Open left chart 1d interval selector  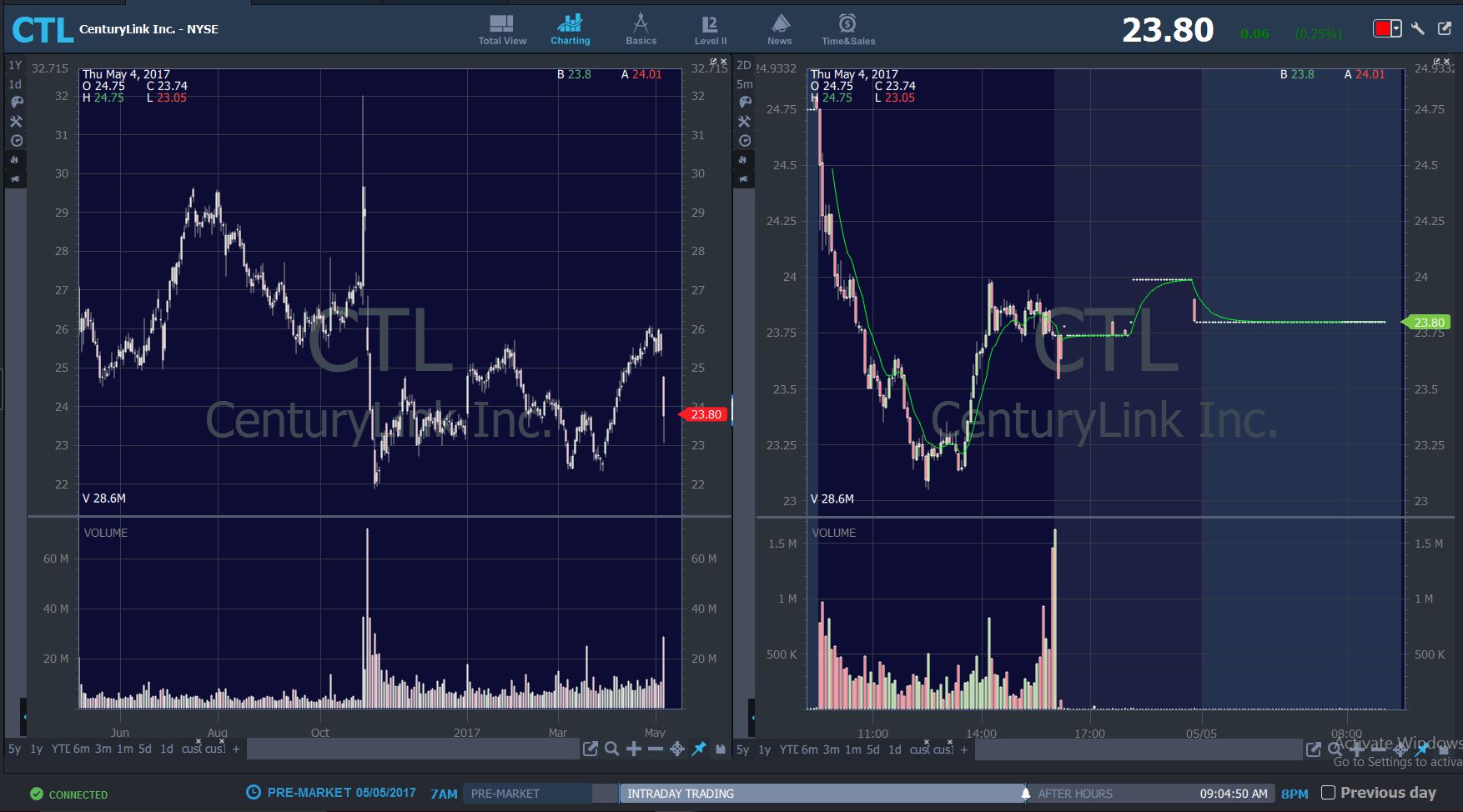tap(15, 84)
